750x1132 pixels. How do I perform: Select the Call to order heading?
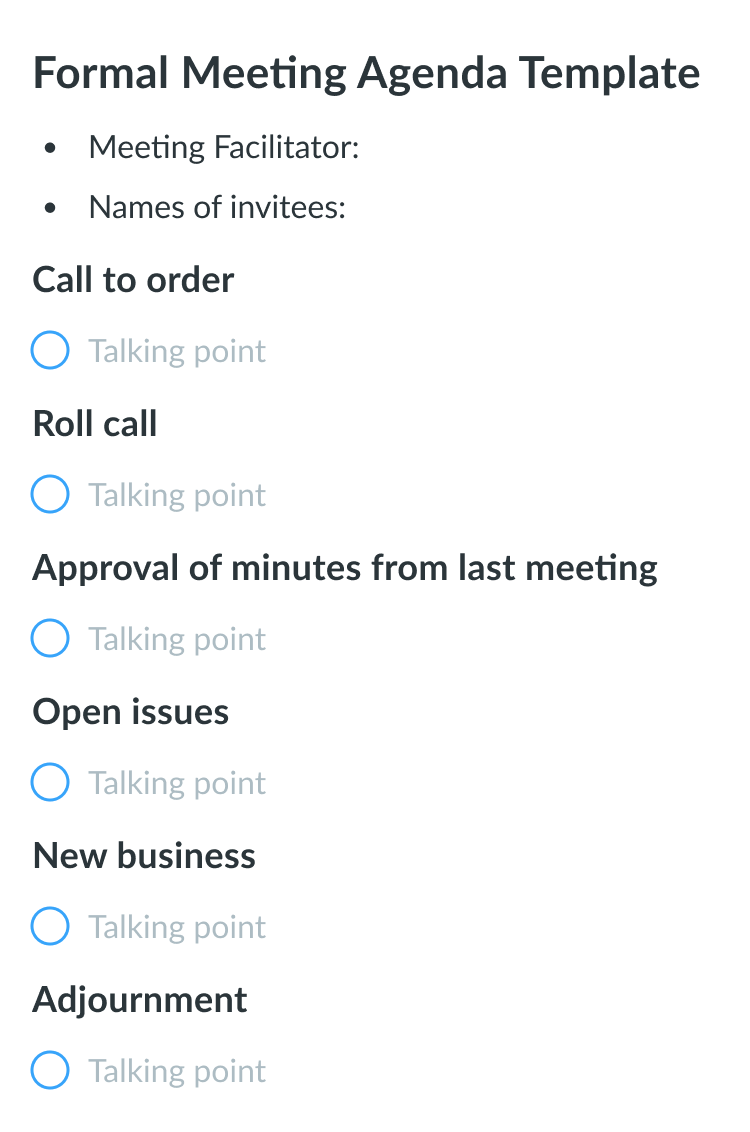134,279
